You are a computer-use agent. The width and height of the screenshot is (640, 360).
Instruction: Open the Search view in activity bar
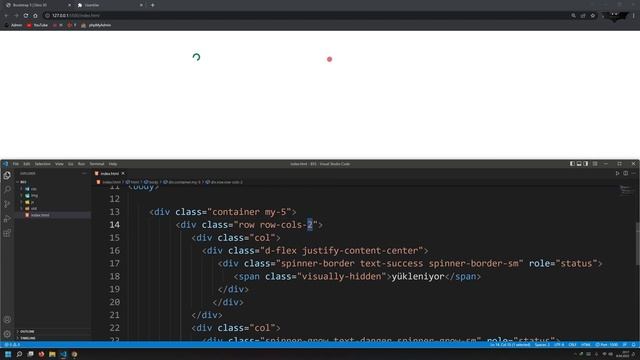pos(7,190)
